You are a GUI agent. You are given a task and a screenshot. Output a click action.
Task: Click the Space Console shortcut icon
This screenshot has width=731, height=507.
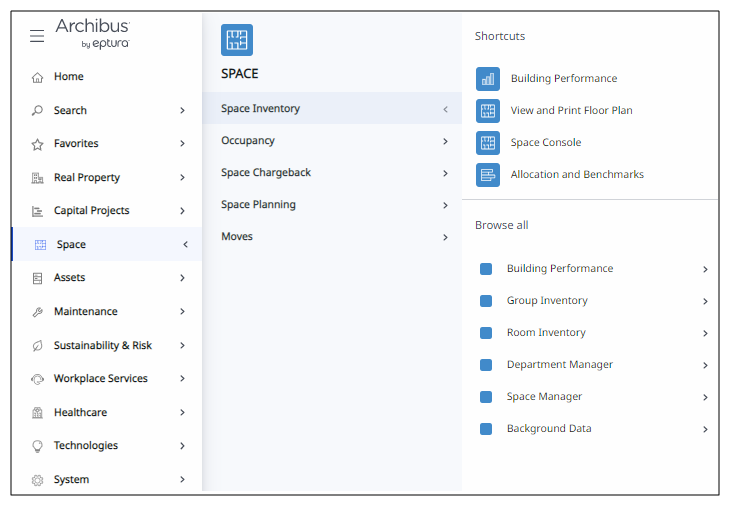(488, 143)
